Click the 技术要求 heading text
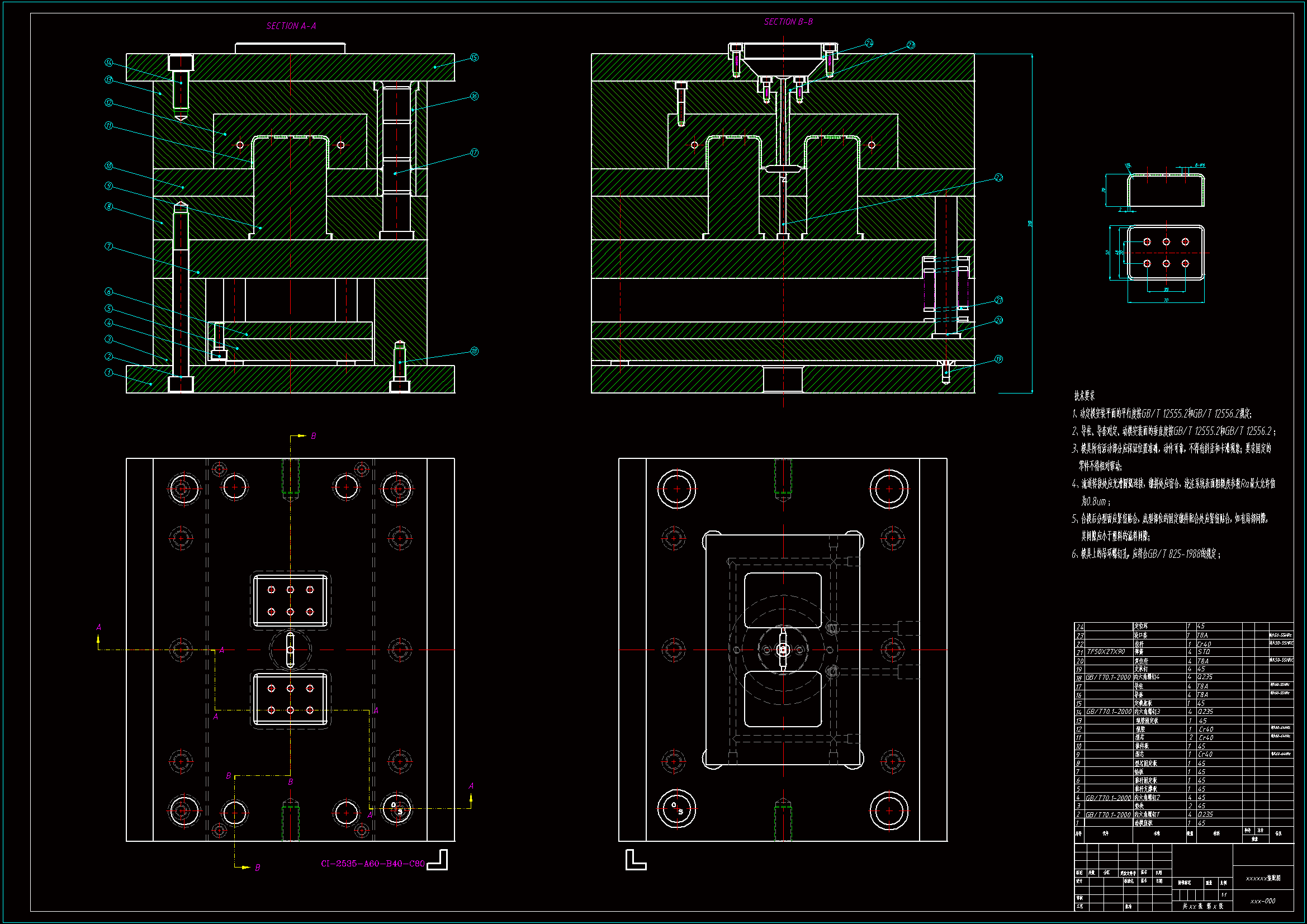The image size is (1307, 924). coord(1084,395)
